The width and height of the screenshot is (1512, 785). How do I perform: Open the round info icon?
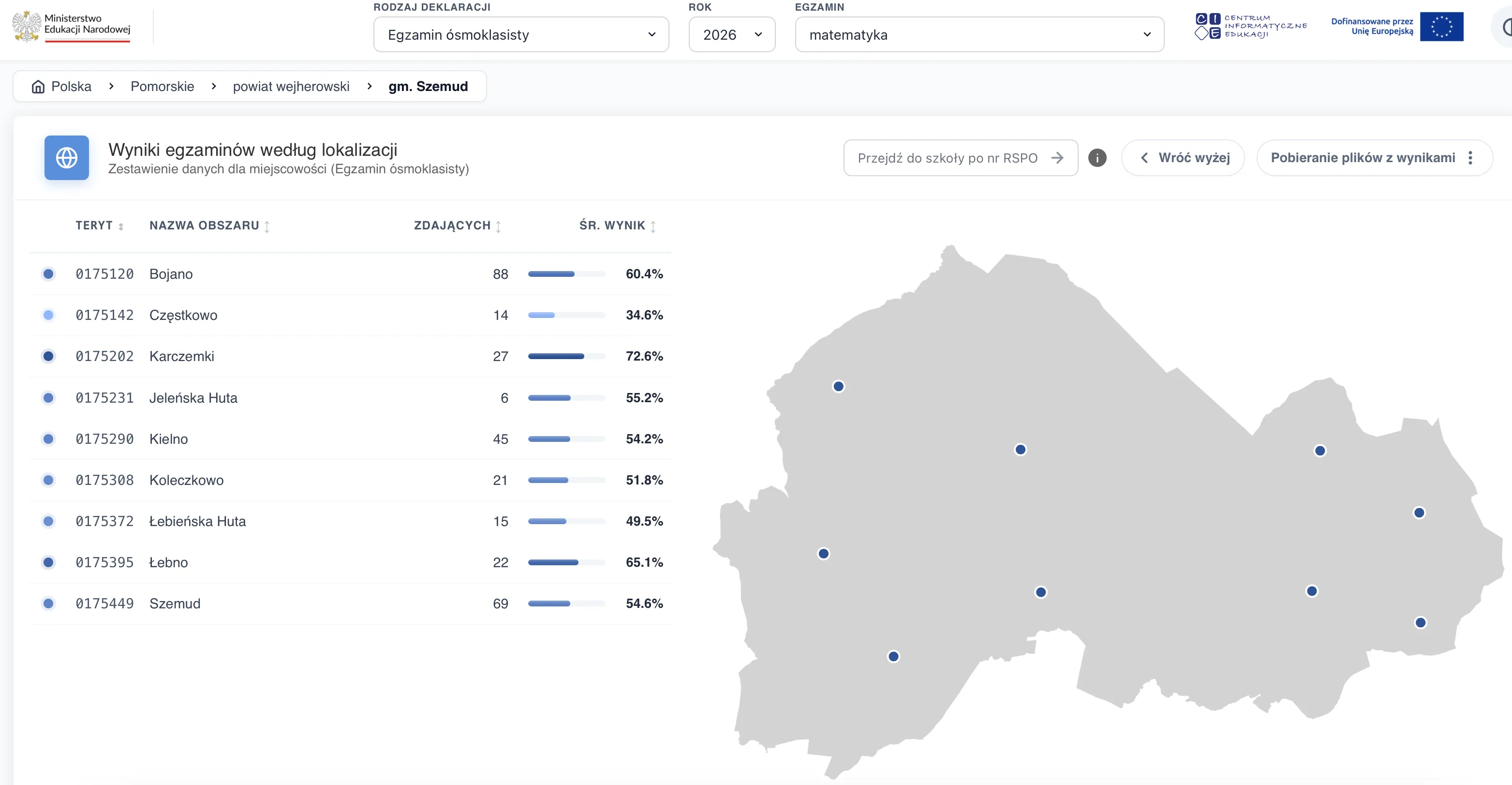[1097, 158]
